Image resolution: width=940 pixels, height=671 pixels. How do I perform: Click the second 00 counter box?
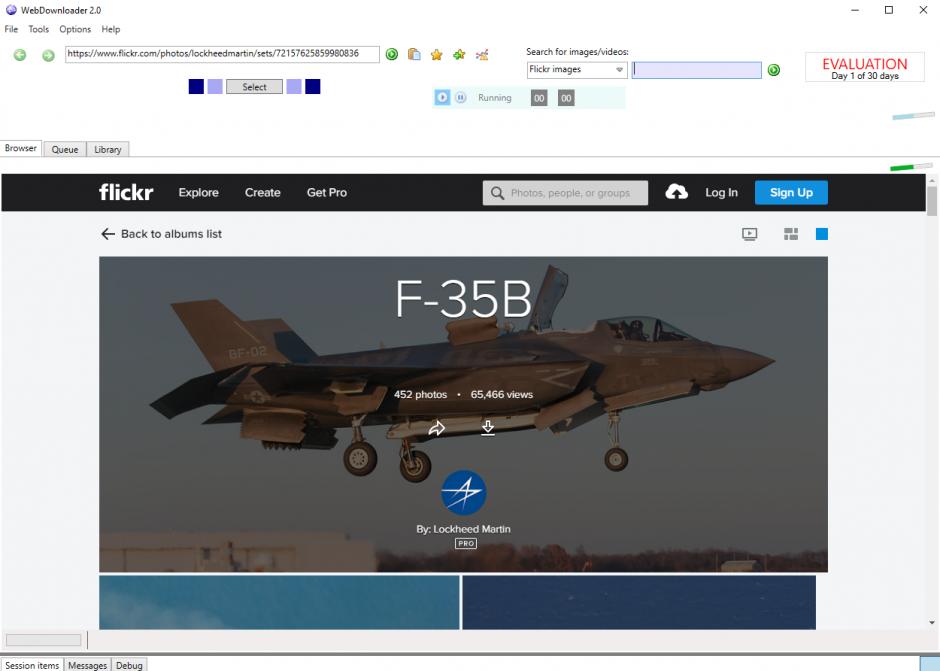click(566, 98)
